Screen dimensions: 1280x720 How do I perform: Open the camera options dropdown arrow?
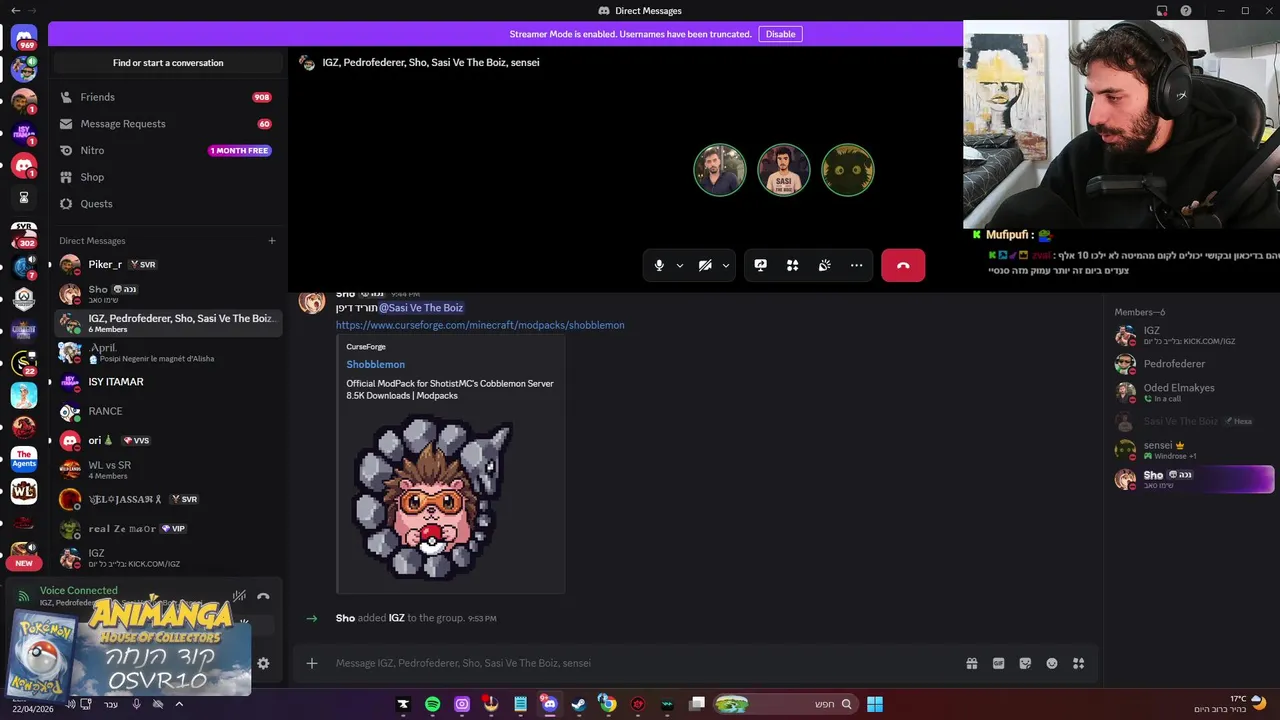(x=726, y=265)
